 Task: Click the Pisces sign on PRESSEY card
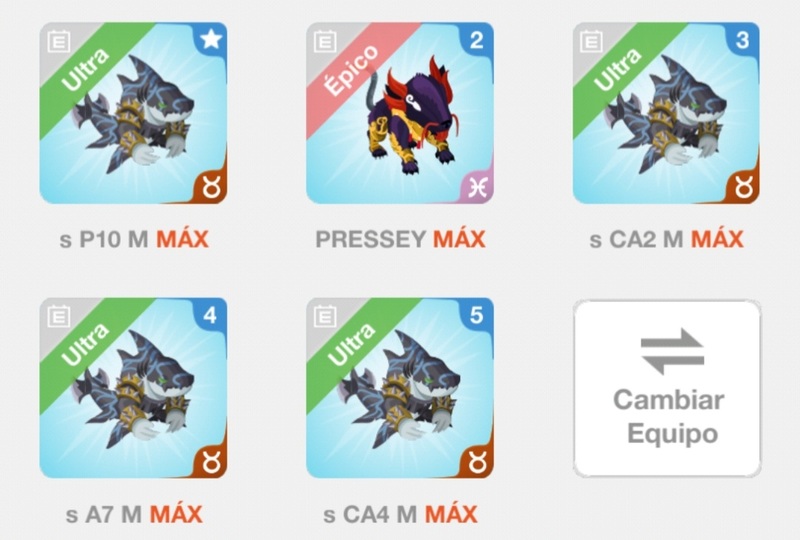[478, 188]
